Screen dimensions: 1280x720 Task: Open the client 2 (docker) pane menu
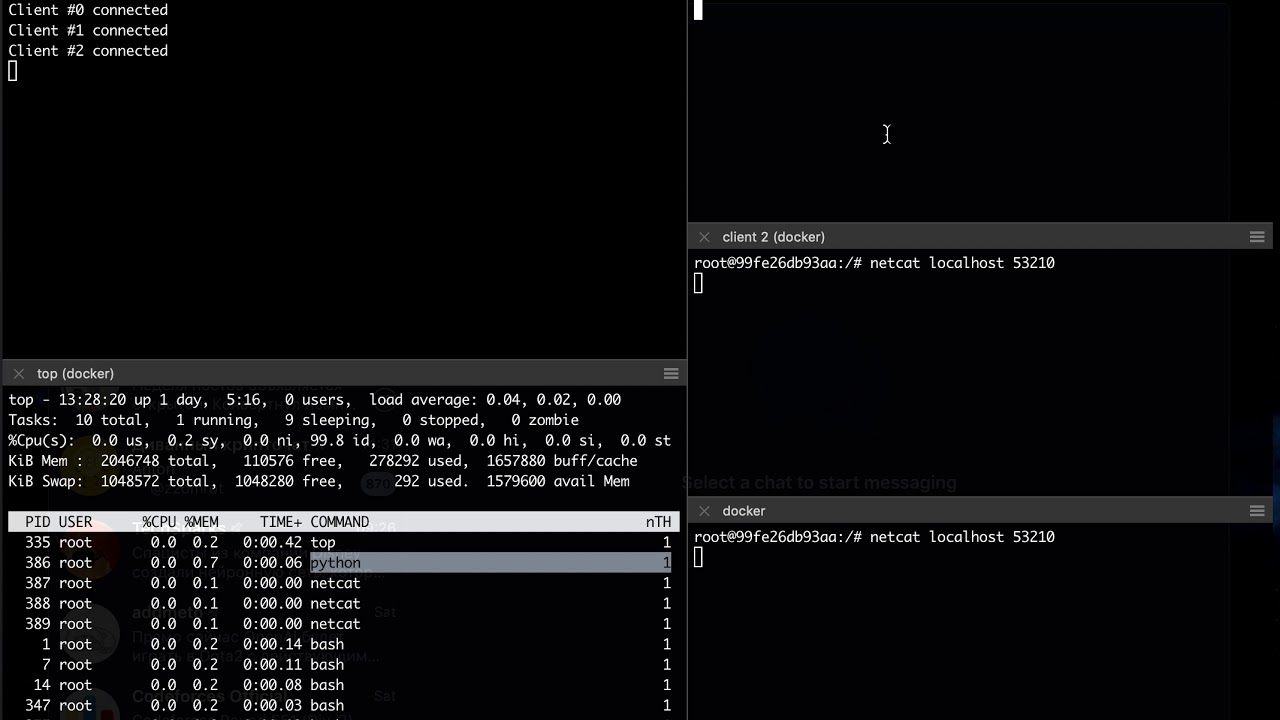click(1257, 237)
